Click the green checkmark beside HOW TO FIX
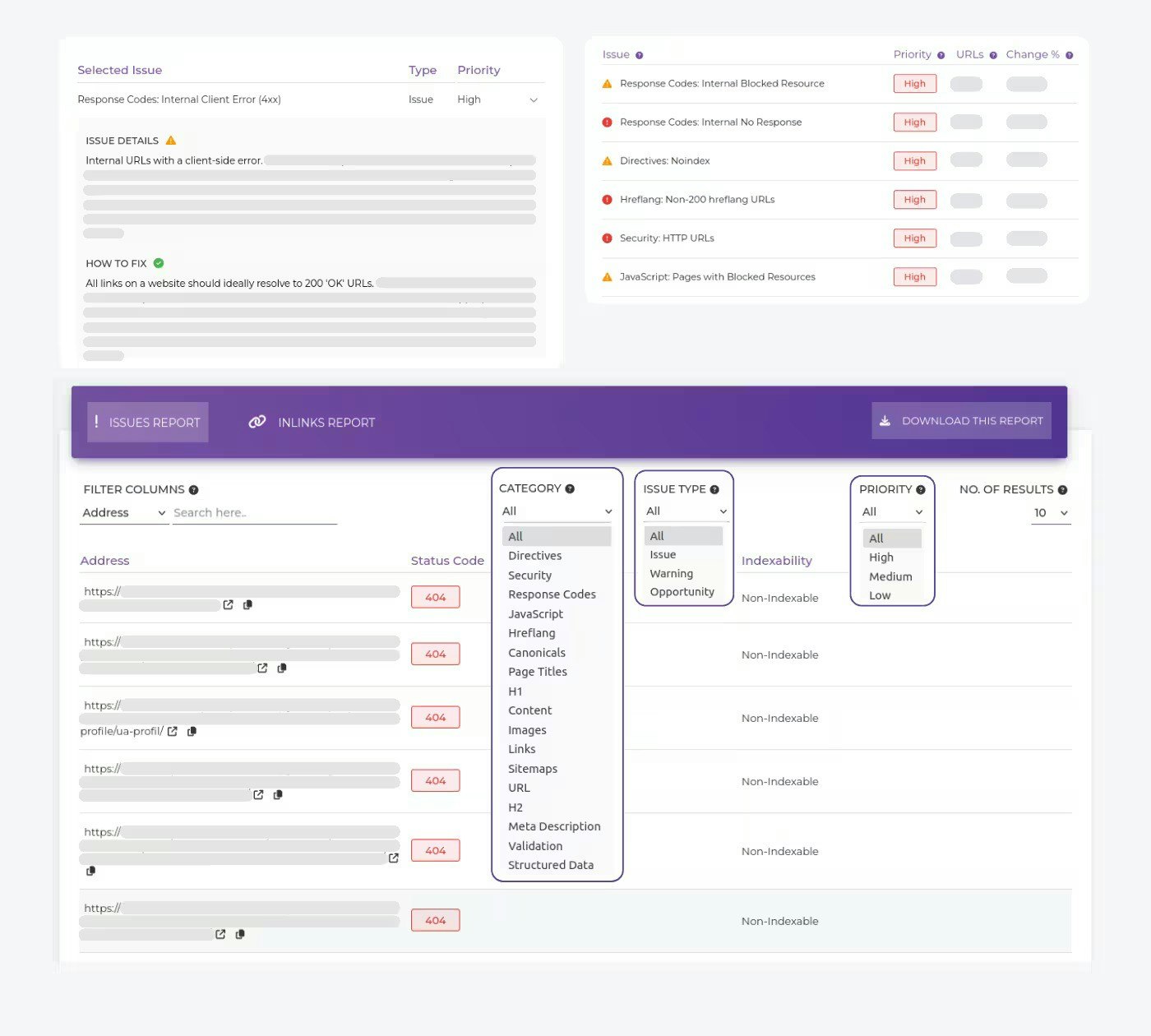This screenshot has width=1151, height=1036. tap(158, 262)
